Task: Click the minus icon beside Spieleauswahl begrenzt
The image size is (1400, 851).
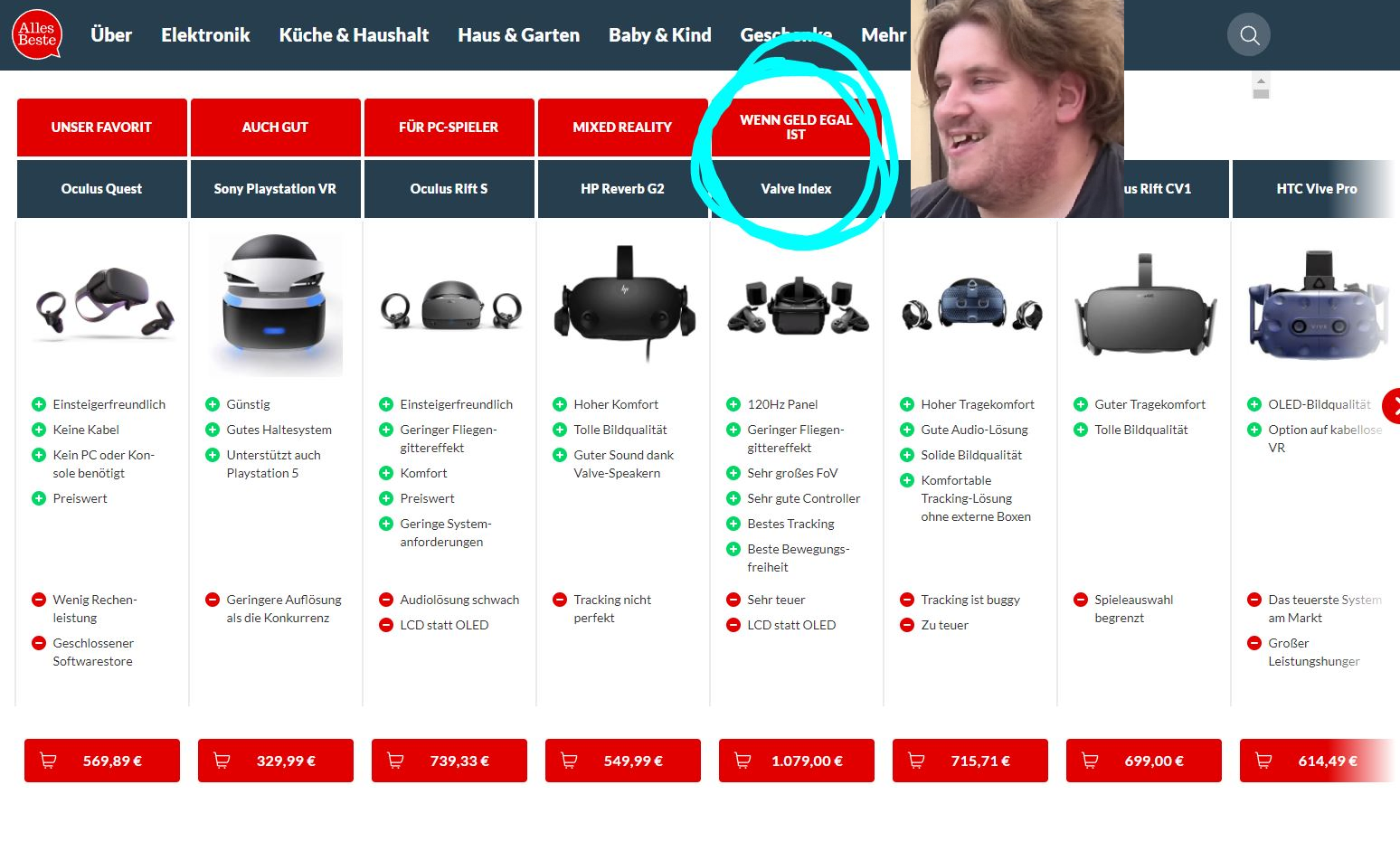Action: tap(1081, 600)
